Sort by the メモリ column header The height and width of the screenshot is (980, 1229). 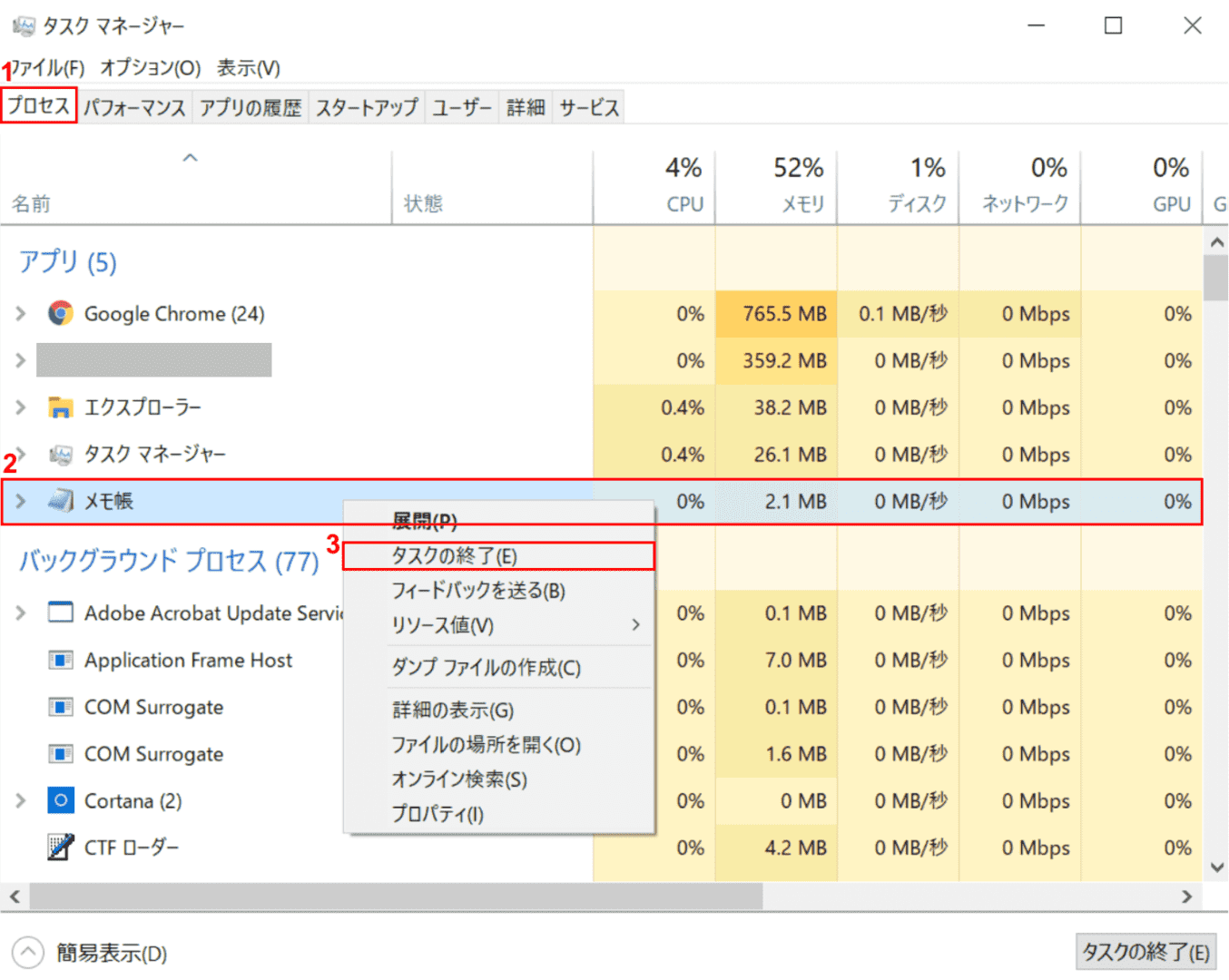pos(776,188)
